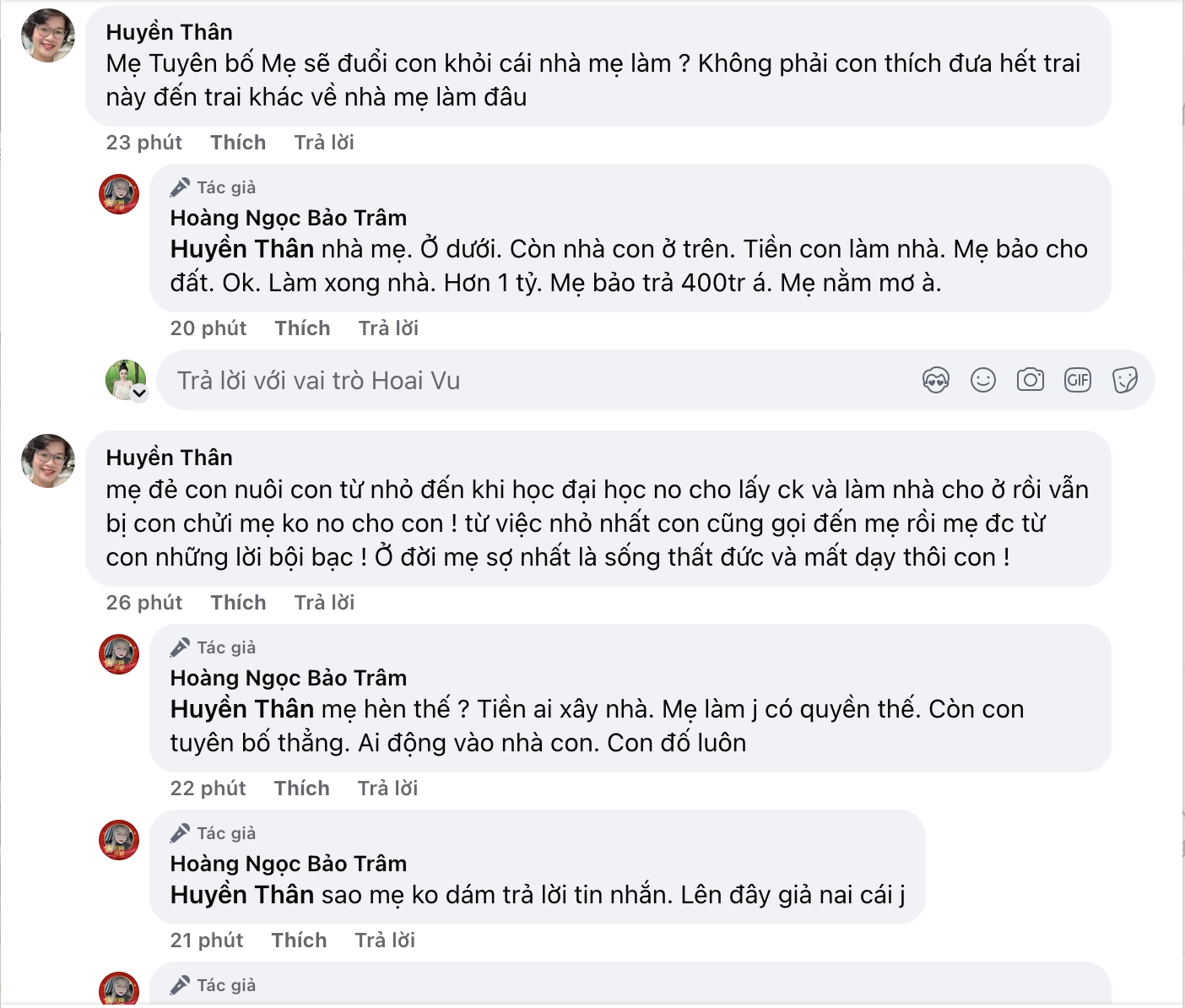Image resolution: width=1185 pixels, height=1008 pixels.
Task: Like the 22 phút author reply
Action: pyautogui.click(x=301, y=789)
